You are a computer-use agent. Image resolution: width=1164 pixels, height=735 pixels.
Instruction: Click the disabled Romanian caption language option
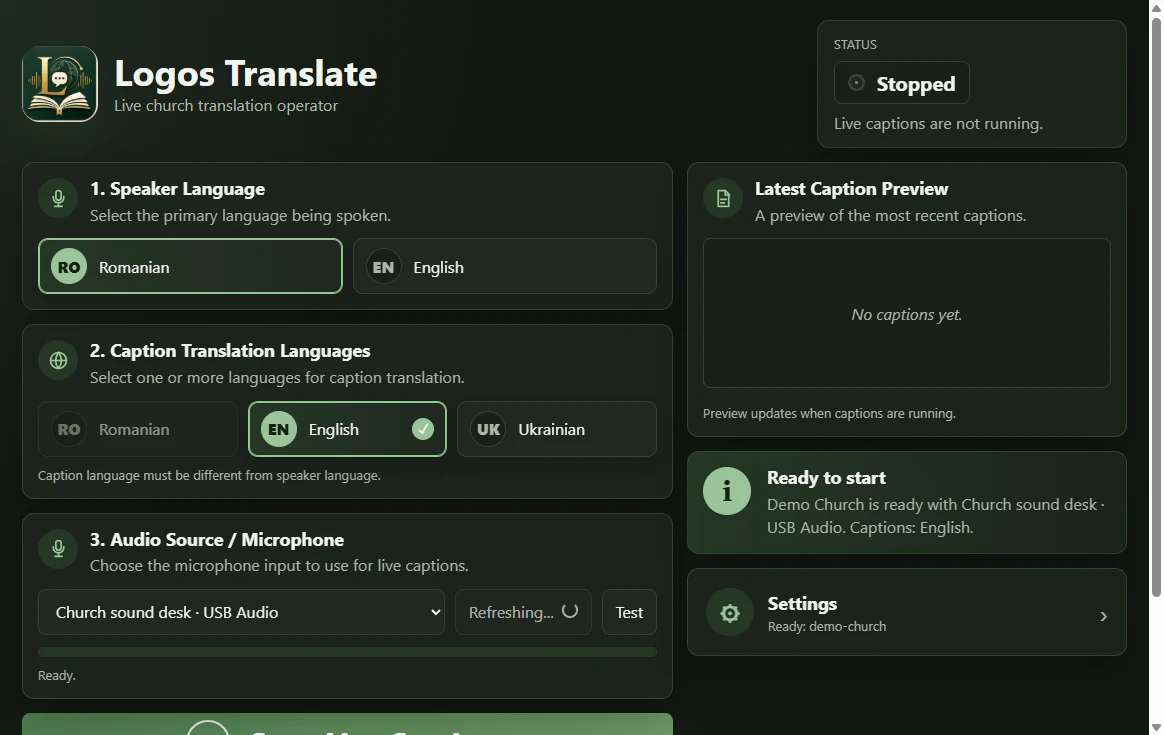click(x=137, y=429)
